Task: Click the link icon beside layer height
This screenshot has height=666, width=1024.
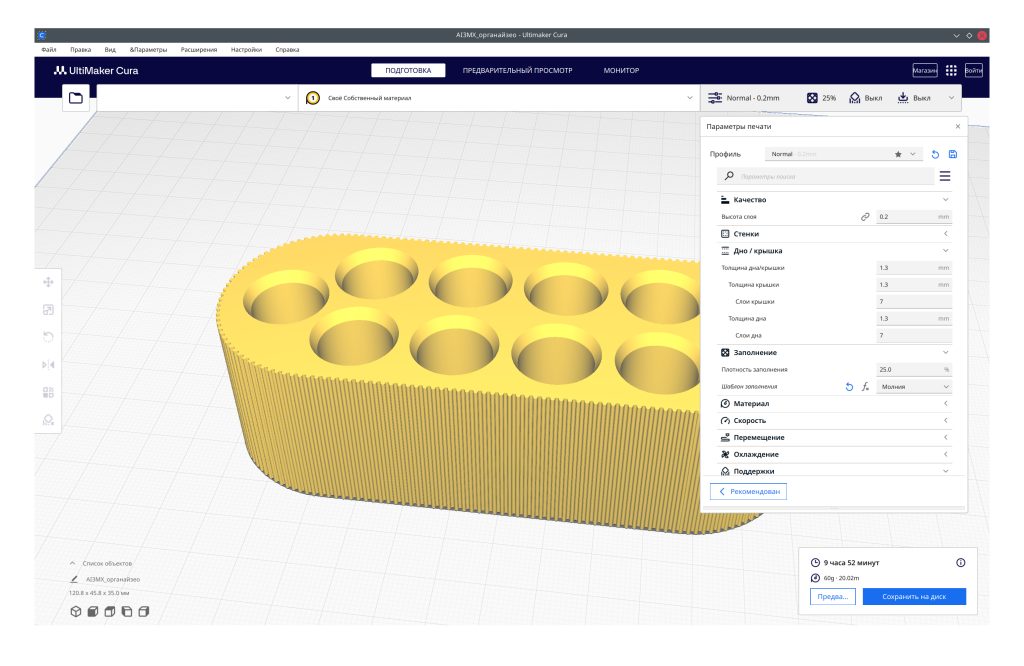Action: coord(865,217)
